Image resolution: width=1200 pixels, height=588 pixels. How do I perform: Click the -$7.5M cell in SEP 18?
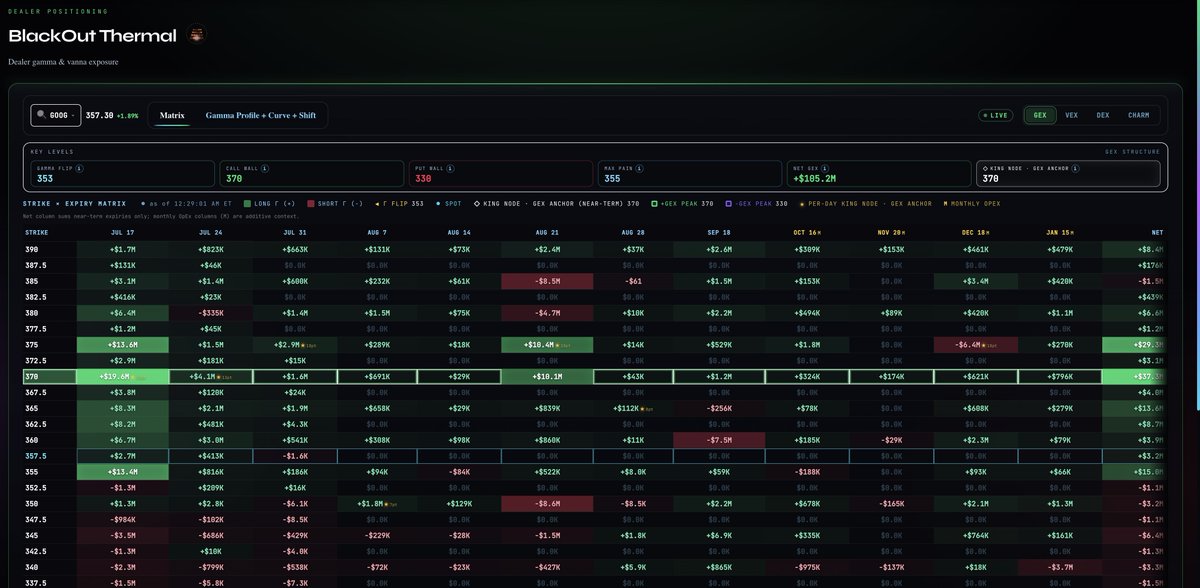click(719, 439)
